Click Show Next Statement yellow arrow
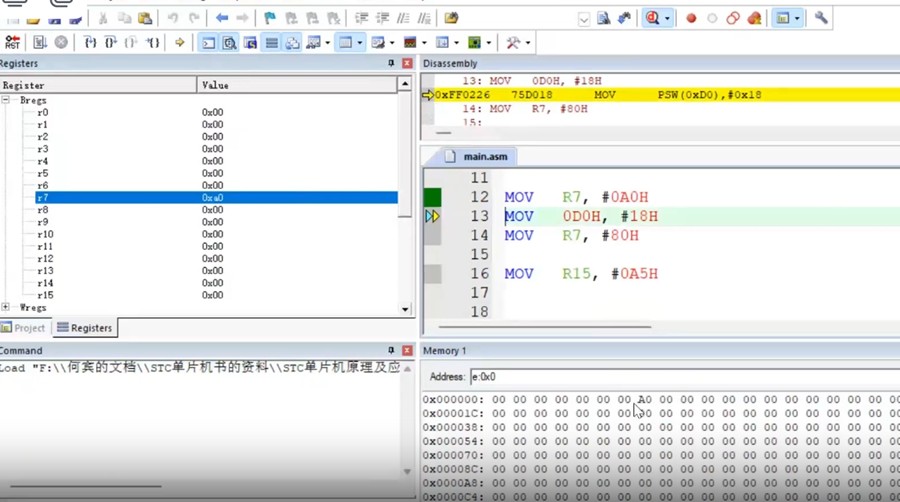Screen dimensions: 900x502 tap(180, 42)
